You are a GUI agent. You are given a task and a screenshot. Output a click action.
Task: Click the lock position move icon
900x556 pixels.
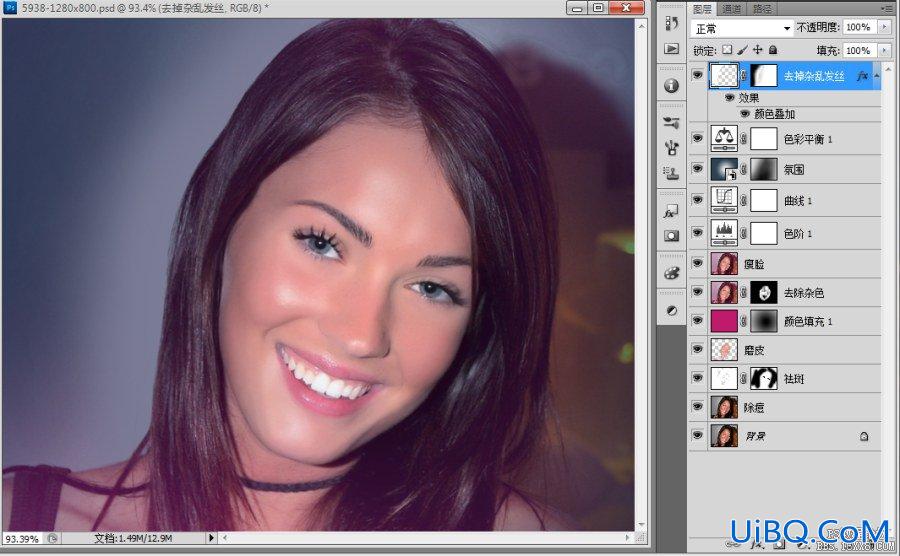(x=758, y=50)
